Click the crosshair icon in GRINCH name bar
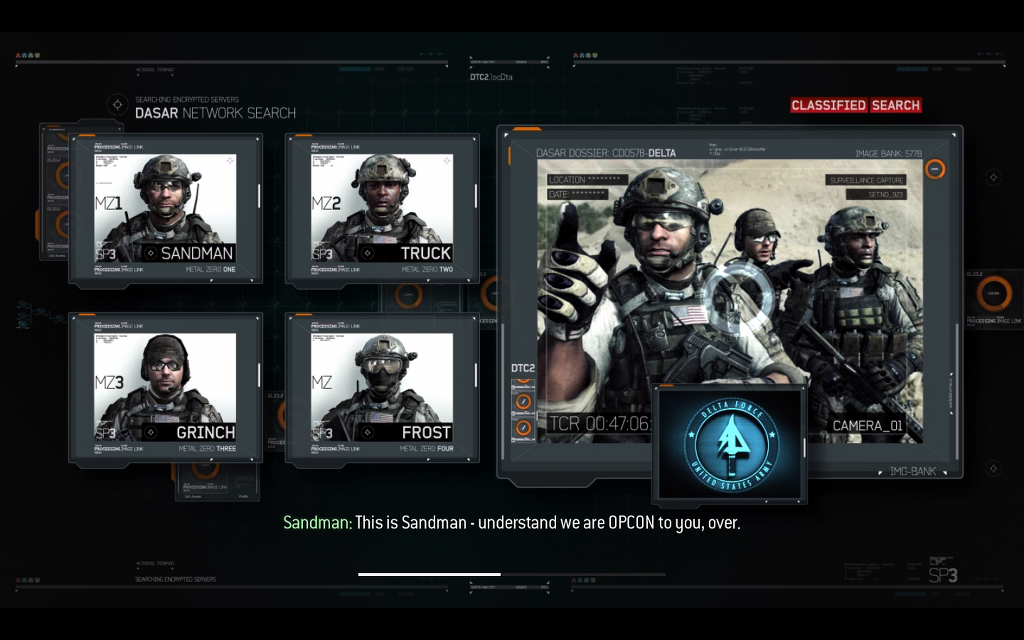Screen dimensions: 1024x640 150,432
